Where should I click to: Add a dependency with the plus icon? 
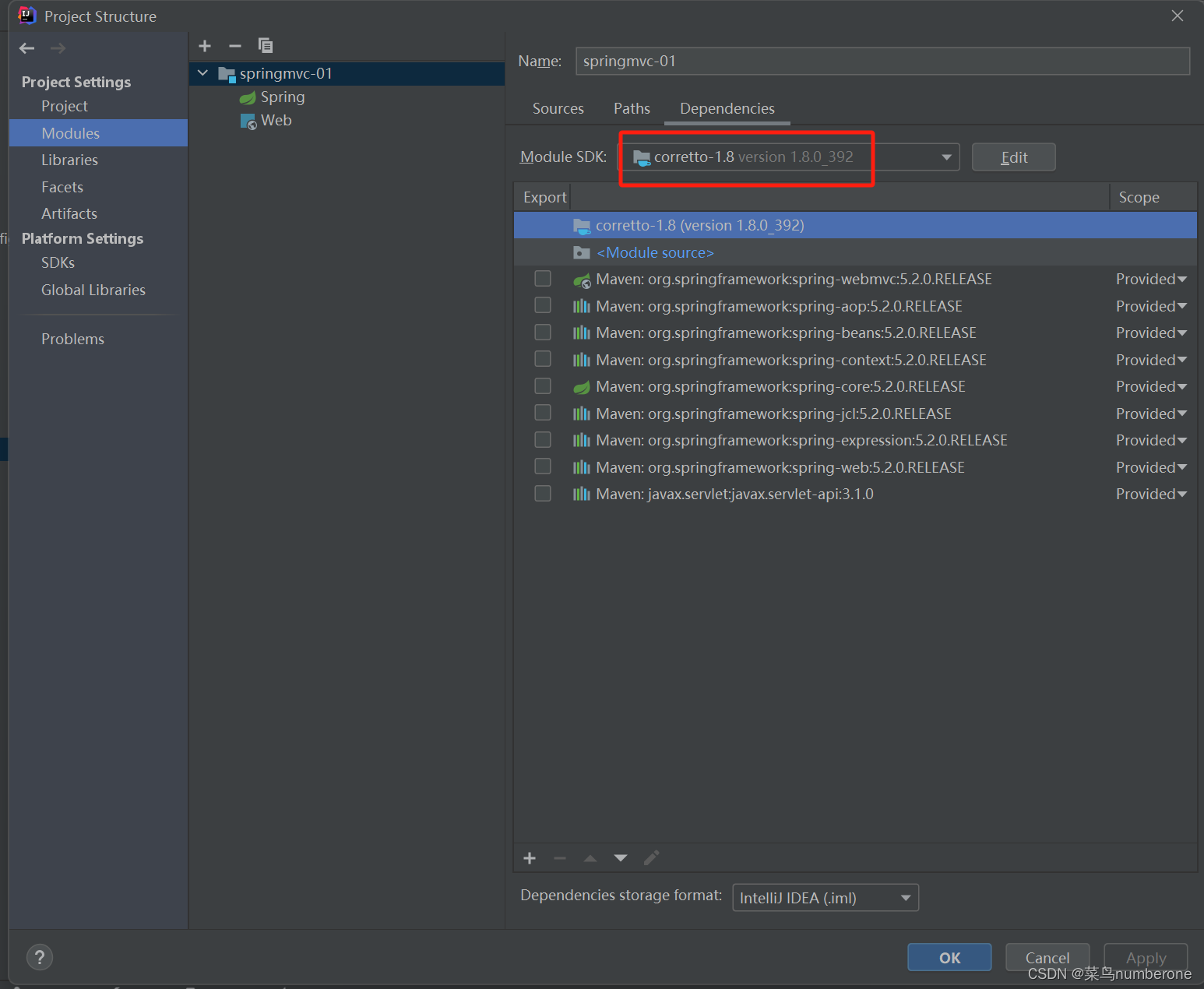[x=530, y=858]
